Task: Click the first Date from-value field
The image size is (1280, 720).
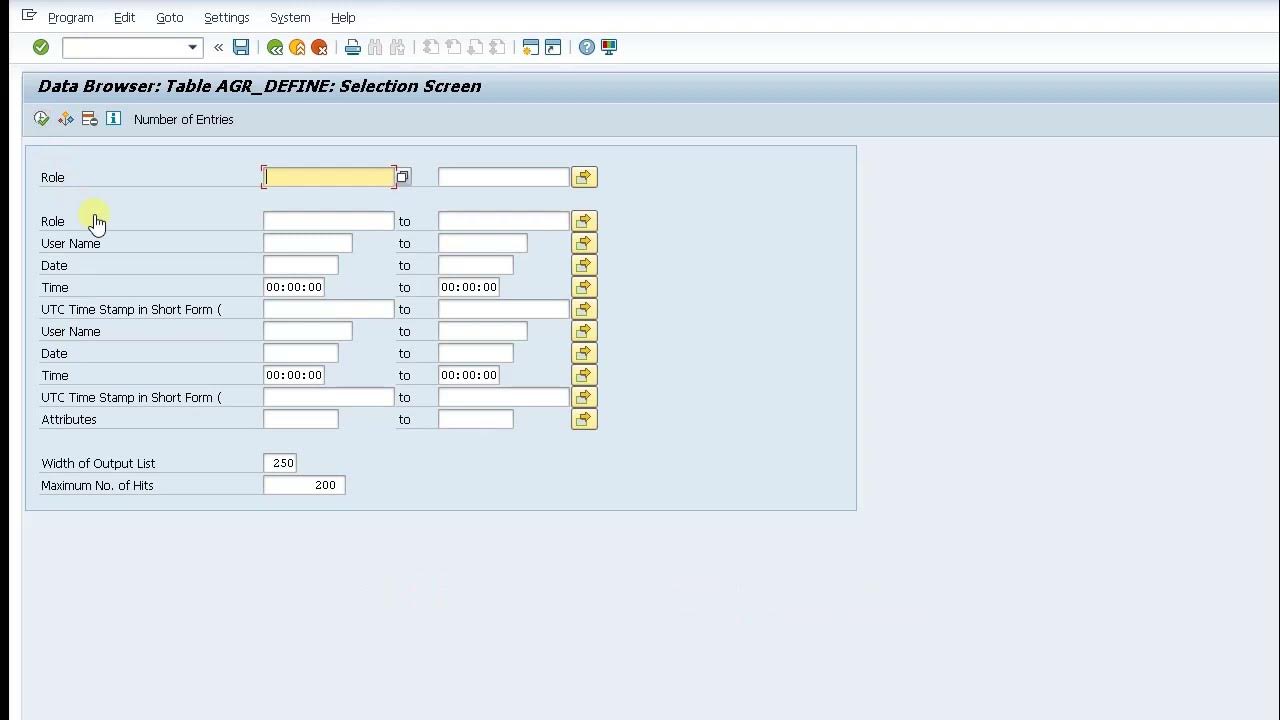Action: (300, 265)
